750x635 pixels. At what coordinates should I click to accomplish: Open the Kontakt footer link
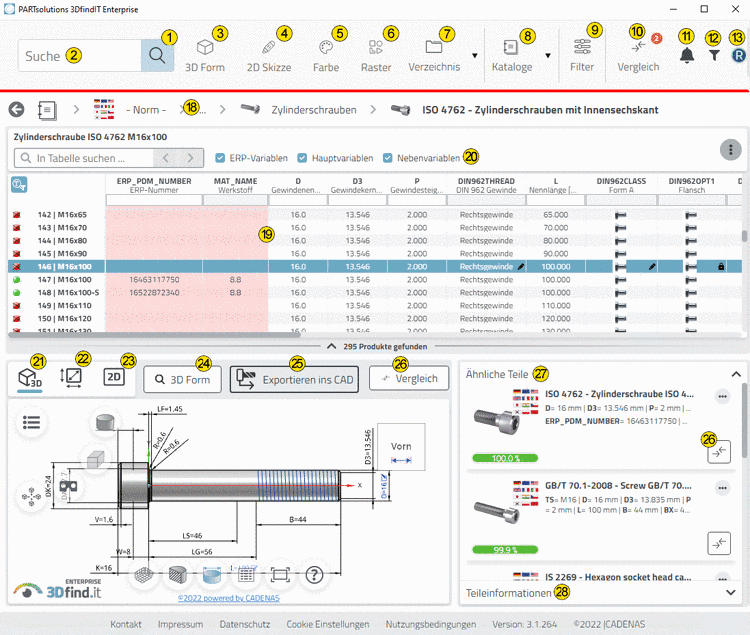[x=126, y=624]
